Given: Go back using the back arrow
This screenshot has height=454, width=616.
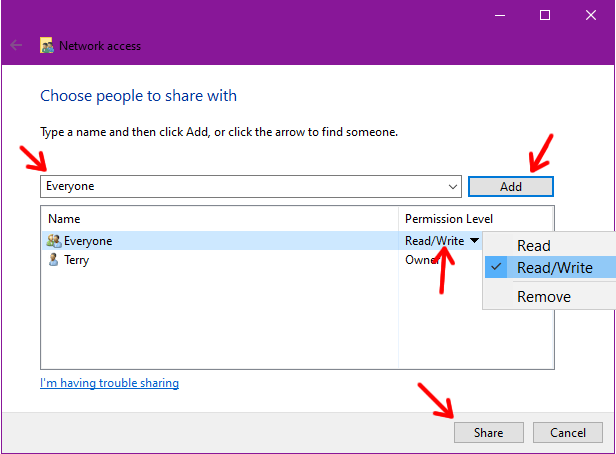Looking at the screenshot, I should click(x=16, y=46).
